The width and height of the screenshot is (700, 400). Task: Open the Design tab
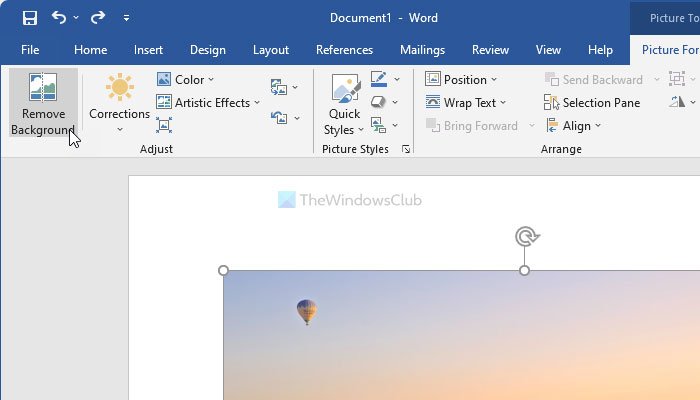[x=208, y=50]
